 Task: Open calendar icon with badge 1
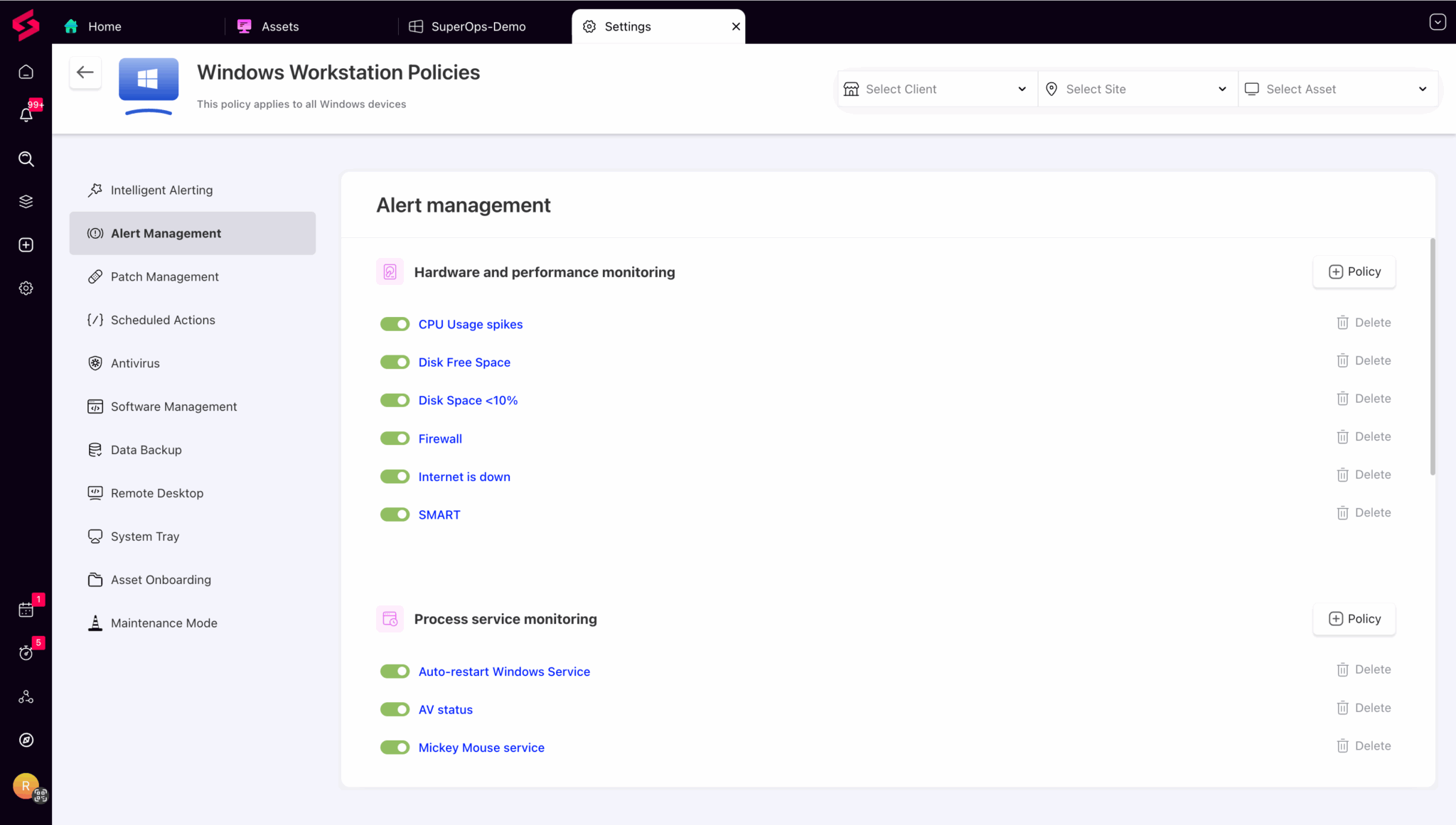coord(26,610)
